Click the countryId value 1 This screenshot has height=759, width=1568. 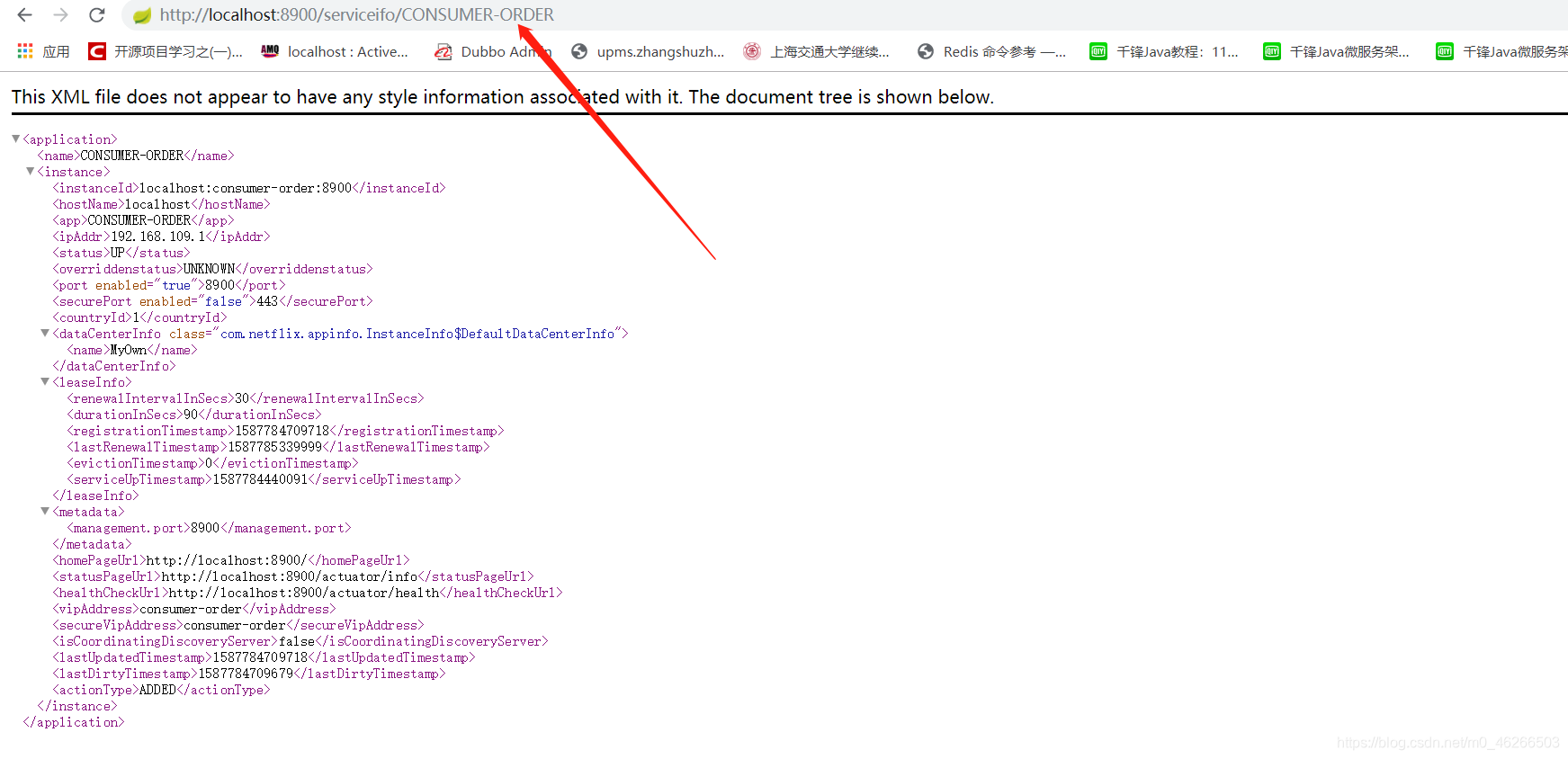(136, 317)
